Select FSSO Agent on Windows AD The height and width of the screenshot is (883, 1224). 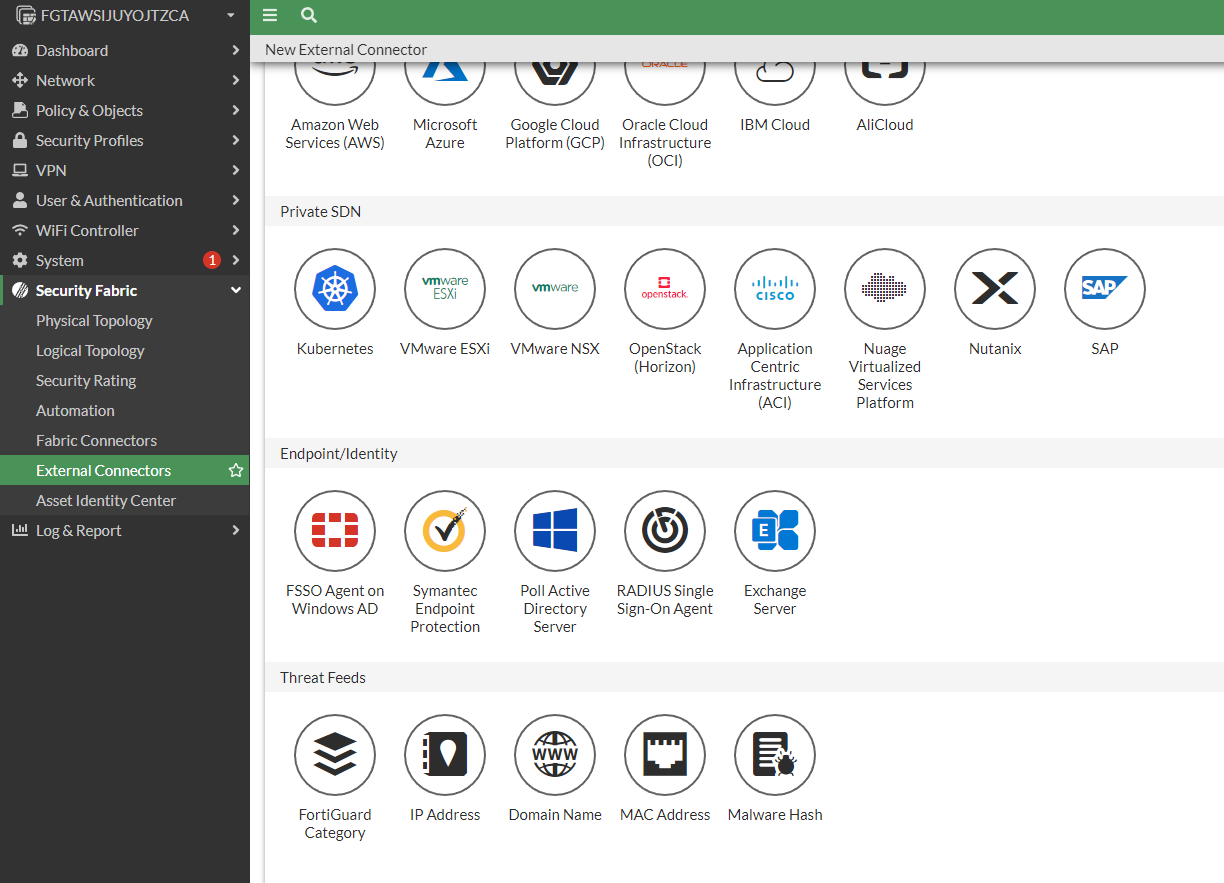(335, 531)
